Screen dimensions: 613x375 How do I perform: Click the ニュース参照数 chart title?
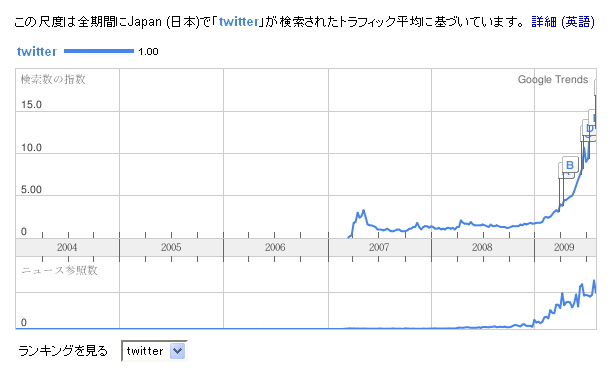[x=59, y=270]
